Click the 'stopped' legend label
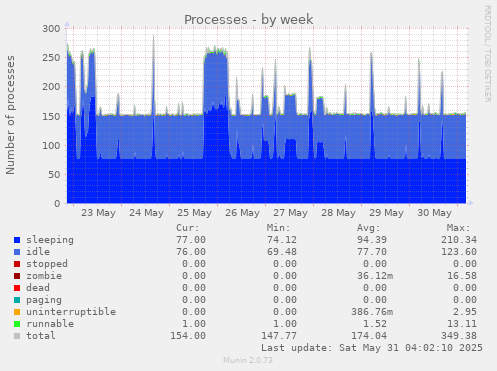 47,264
